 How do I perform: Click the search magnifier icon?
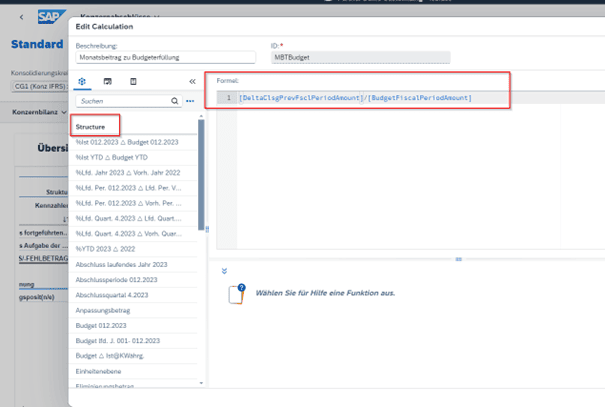(x=175, y=101)
